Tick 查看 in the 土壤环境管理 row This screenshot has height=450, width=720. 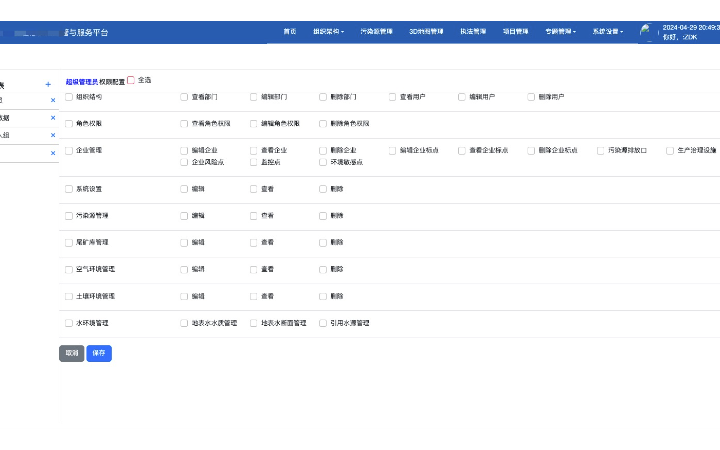coord(253,296)
